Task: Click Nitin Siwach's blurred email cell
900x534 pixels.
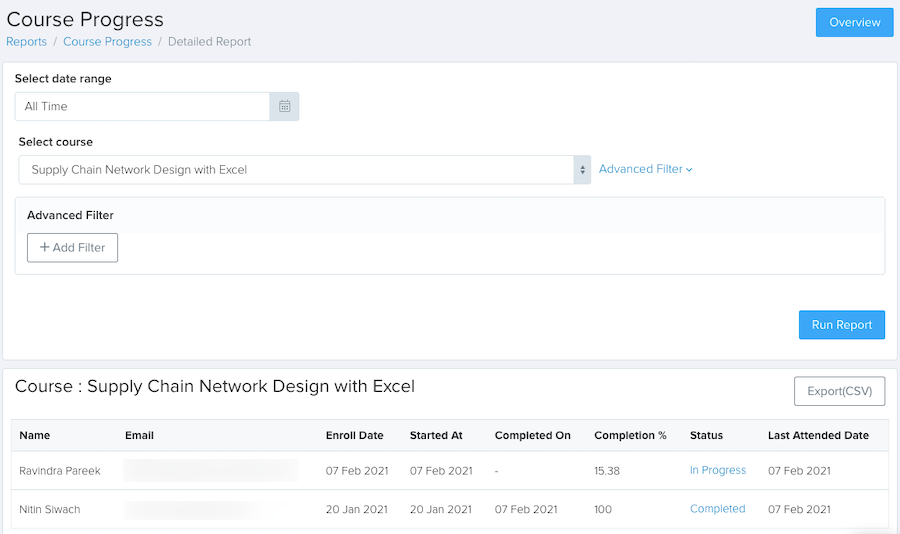Action: click(x=195, y=509)
